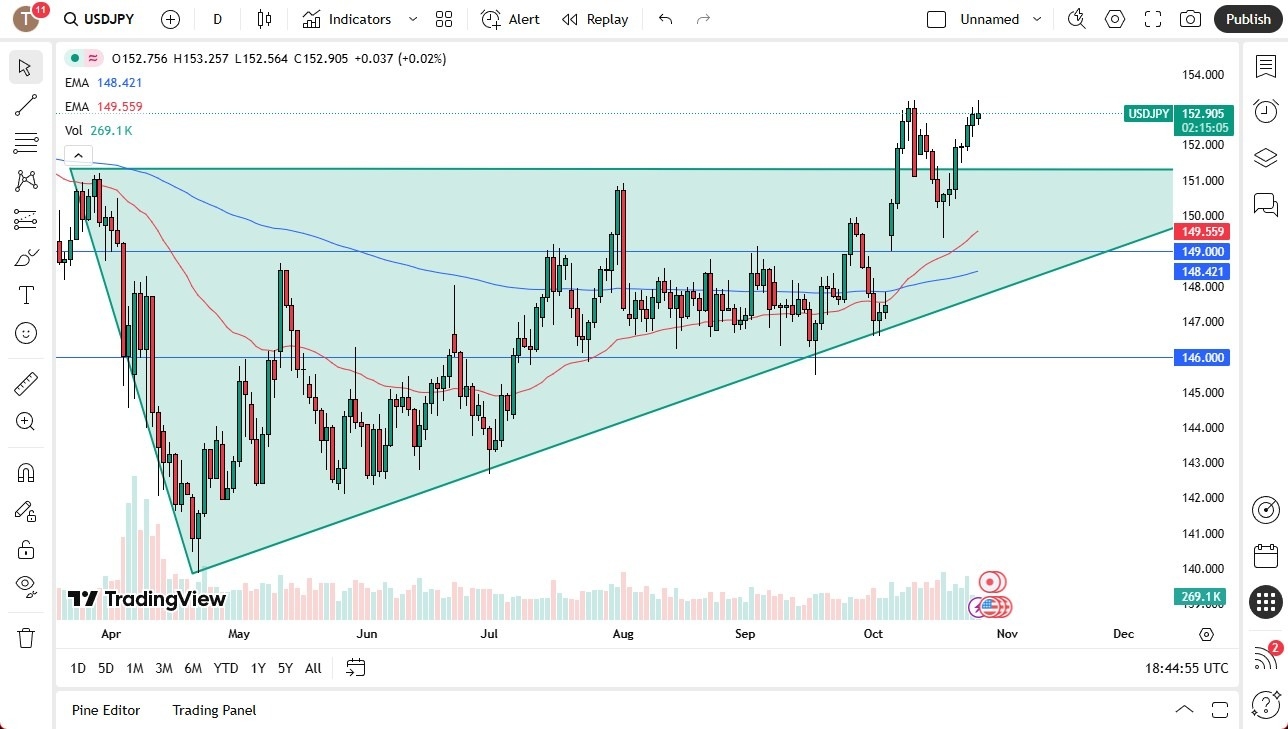Start bar Replay mode
The width and height of the screenshot is (1288, 729).
point(594,18)
